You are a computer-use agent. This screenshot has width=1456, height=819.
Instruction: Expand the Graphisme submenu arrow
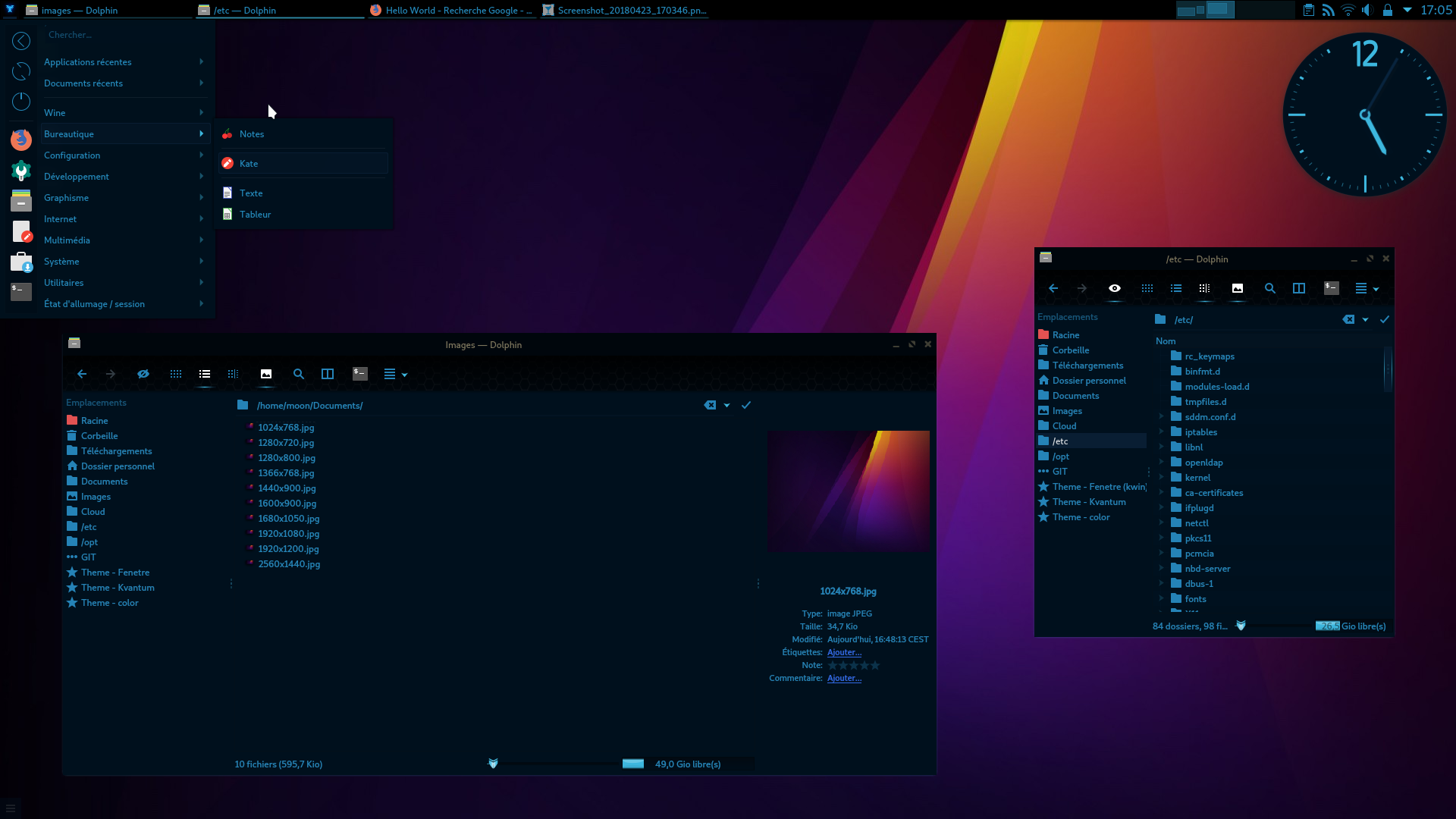pos(201,197)
